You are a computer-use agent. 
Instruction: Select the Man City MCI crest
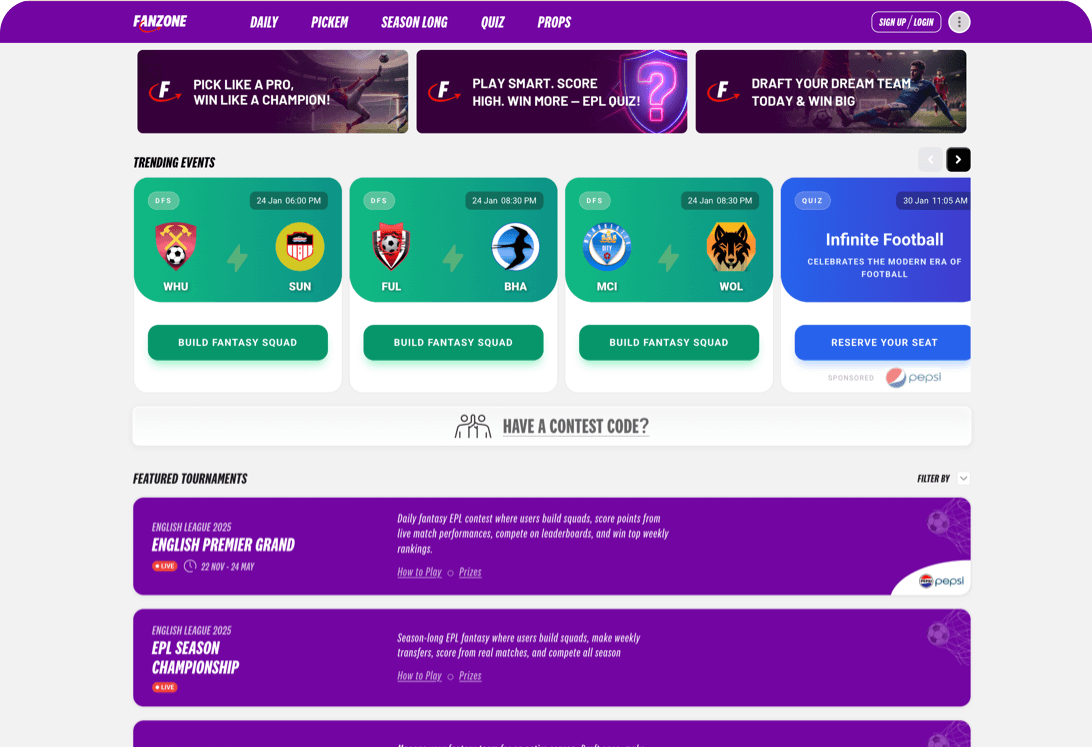[x=607, y=246]
